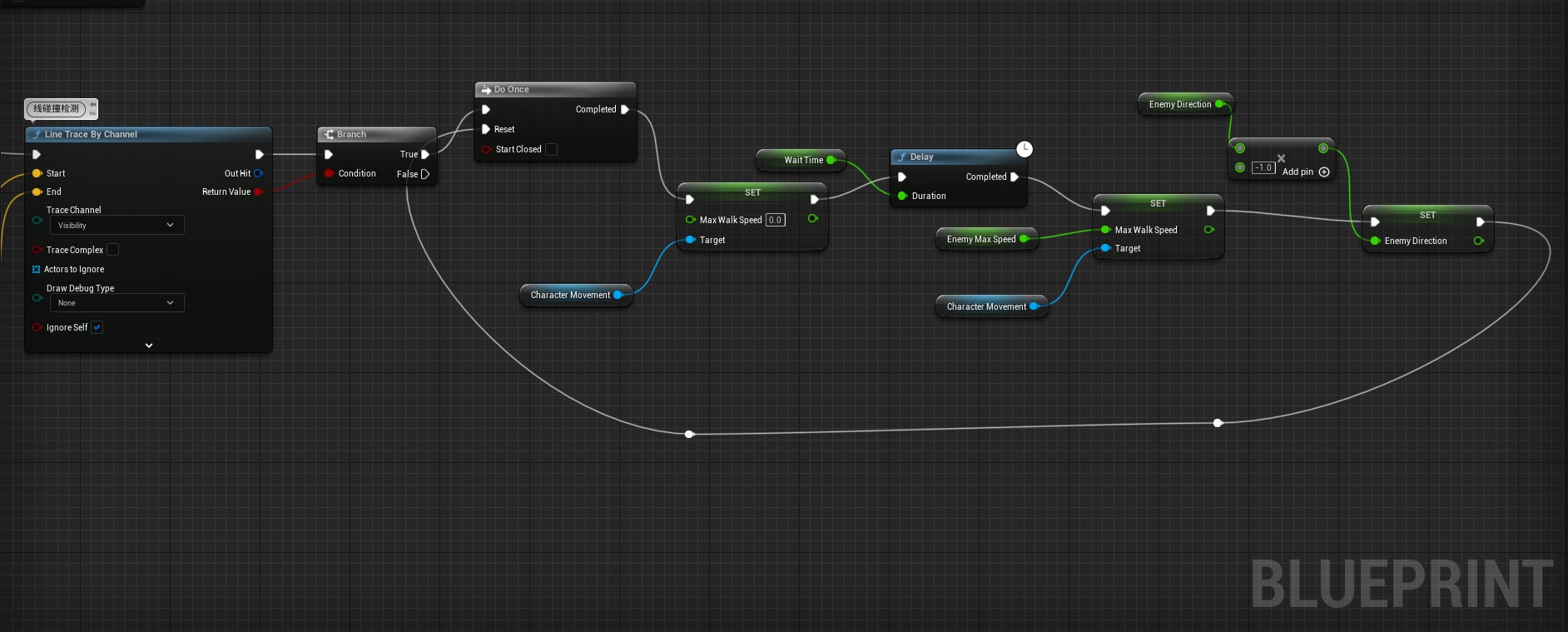
Task: Click the Delay node's Completed output pin
Action: pyautogui.click(x=1015, y=177)
